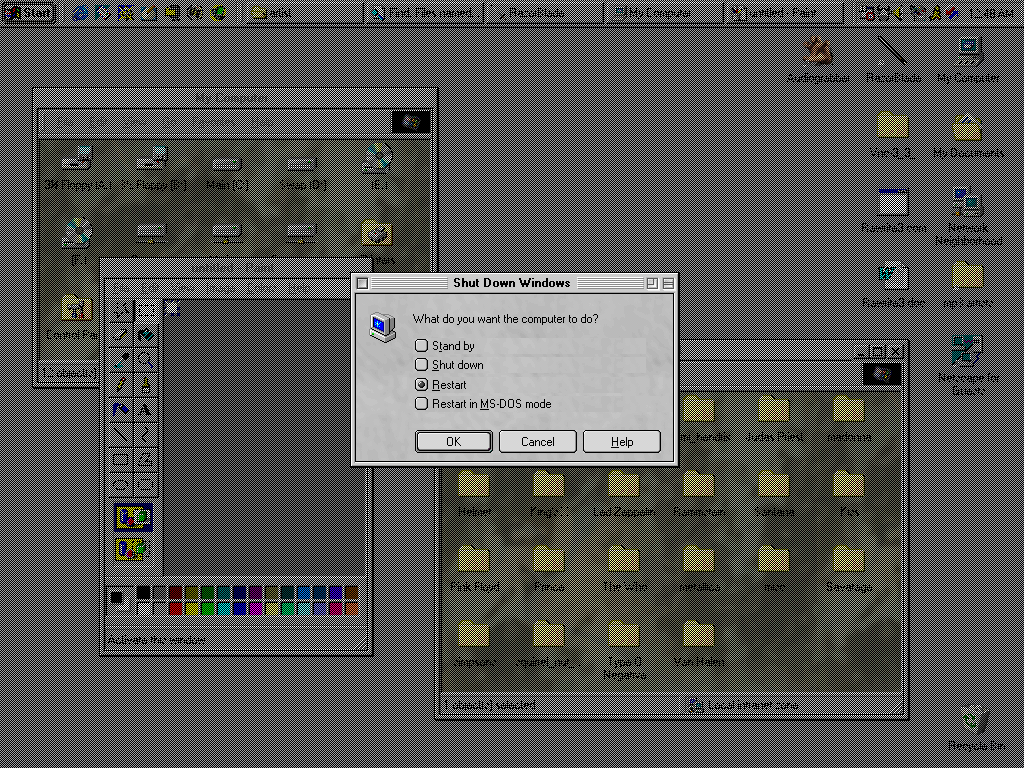The width and height of the screenshot is (1024, 768).
Task: Open the Colors menu in Paint
Action: coord(262,288)
